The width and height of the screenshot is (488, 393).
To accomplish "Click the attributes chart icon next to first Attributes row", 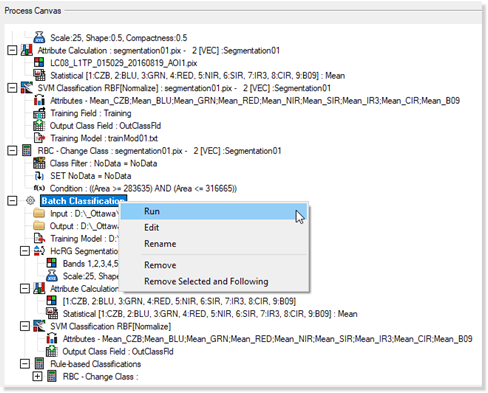I will pos(39,100).
